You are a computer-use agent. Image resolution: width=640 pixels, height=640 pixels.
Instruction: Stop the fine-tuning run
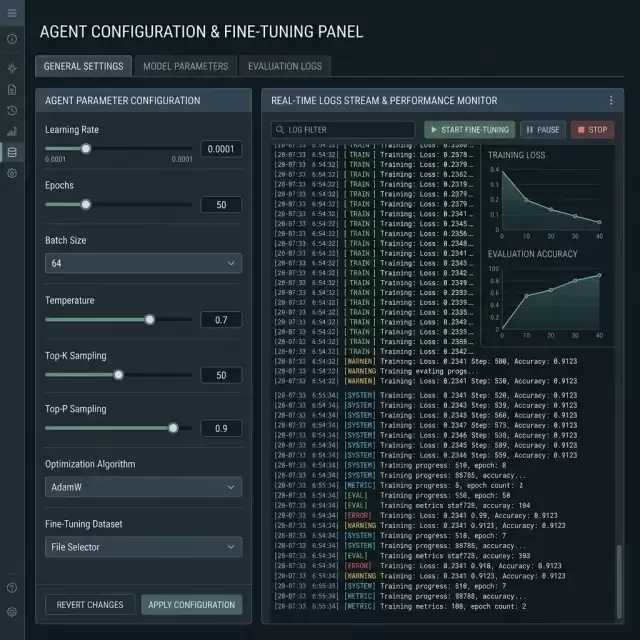click(592, 130)
